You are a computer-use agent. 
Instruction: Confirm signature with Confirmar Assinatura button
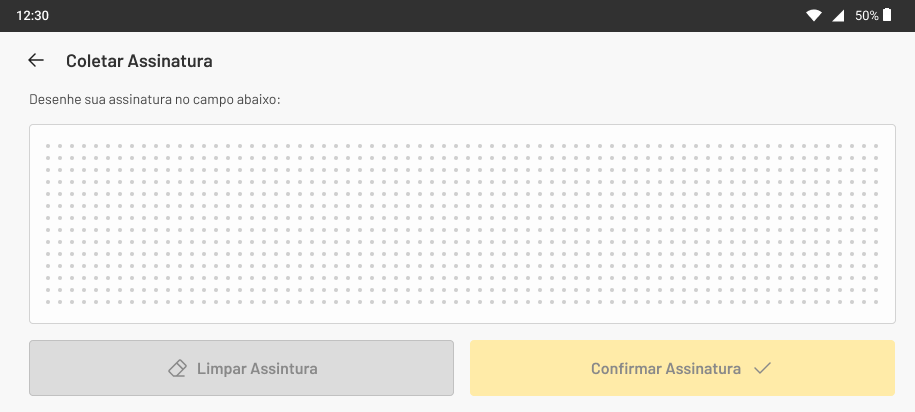[682, 368]
